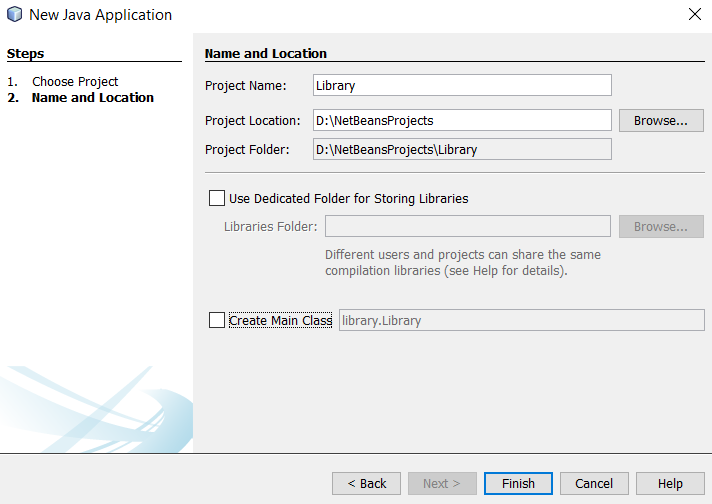
Task: Click the NetBeans cube icon in title bar
Action: (15, 15)
